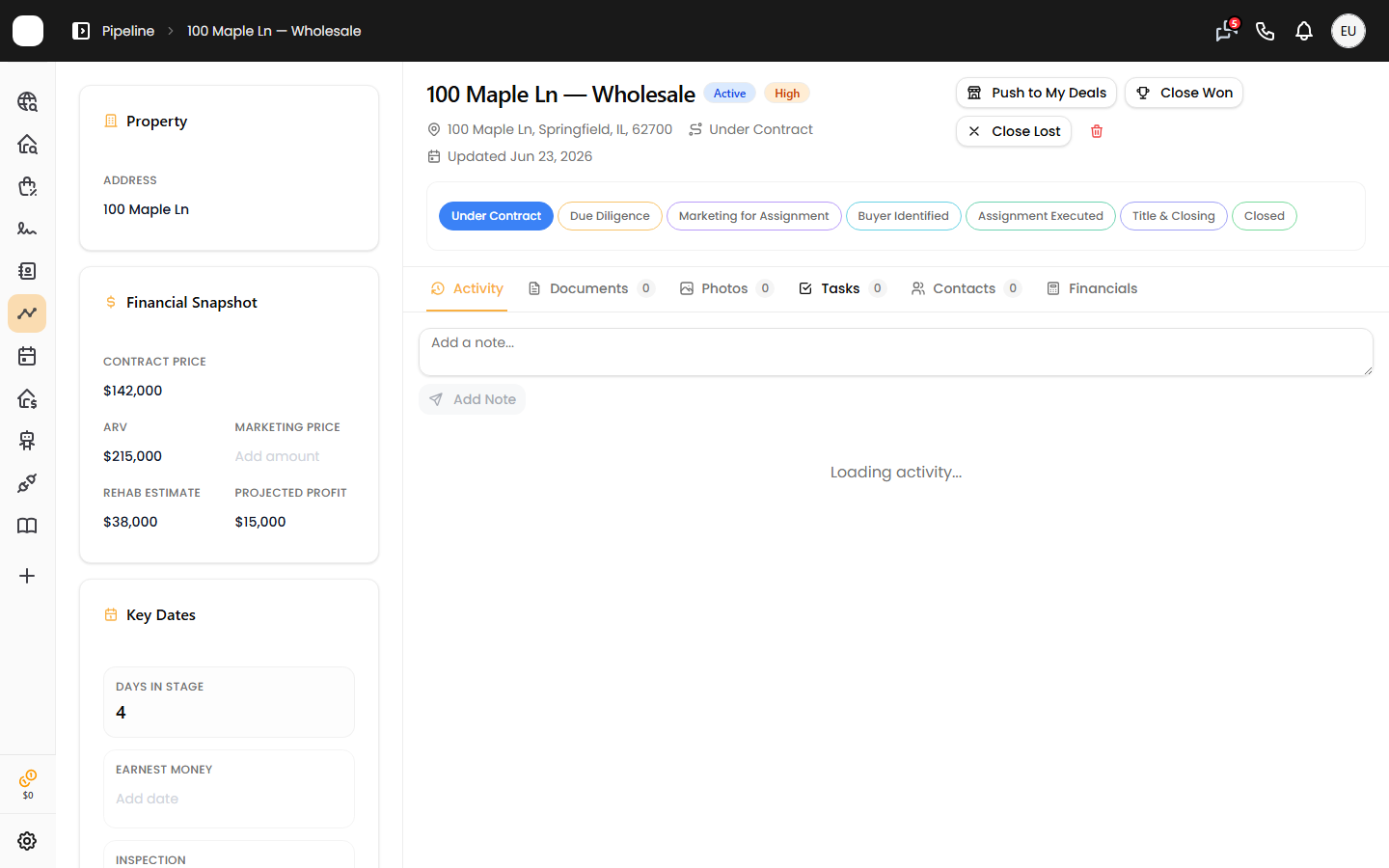The width and height of the screenshot is (1389, 868).
Task: Select the Buyer Identified stage pill
Action: tap(903, 216)
